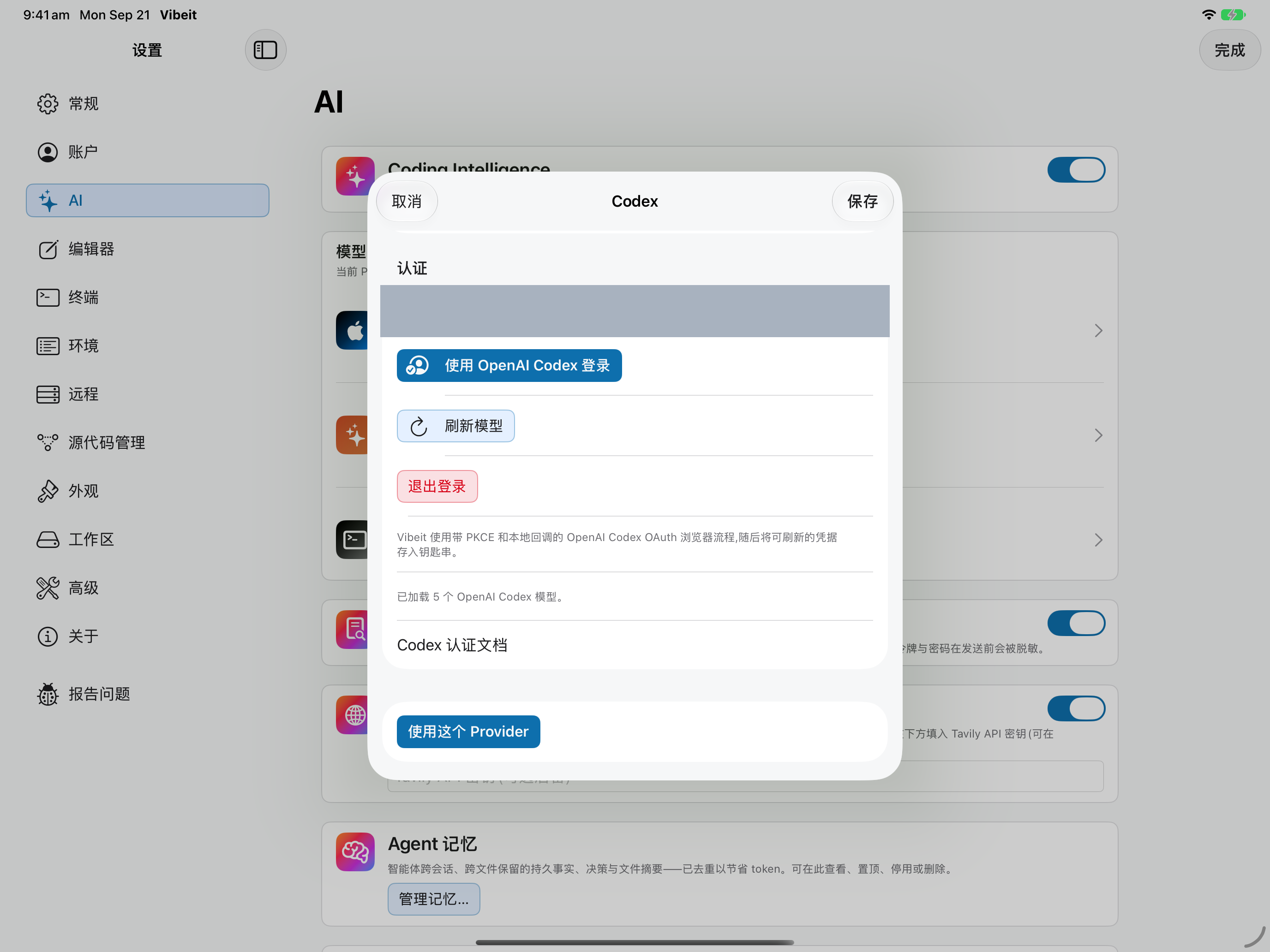The width and height of the screenshot is (1270, 952).
Task: Open 终端 terminal icon in sidebar
Action: pos(48,297)
